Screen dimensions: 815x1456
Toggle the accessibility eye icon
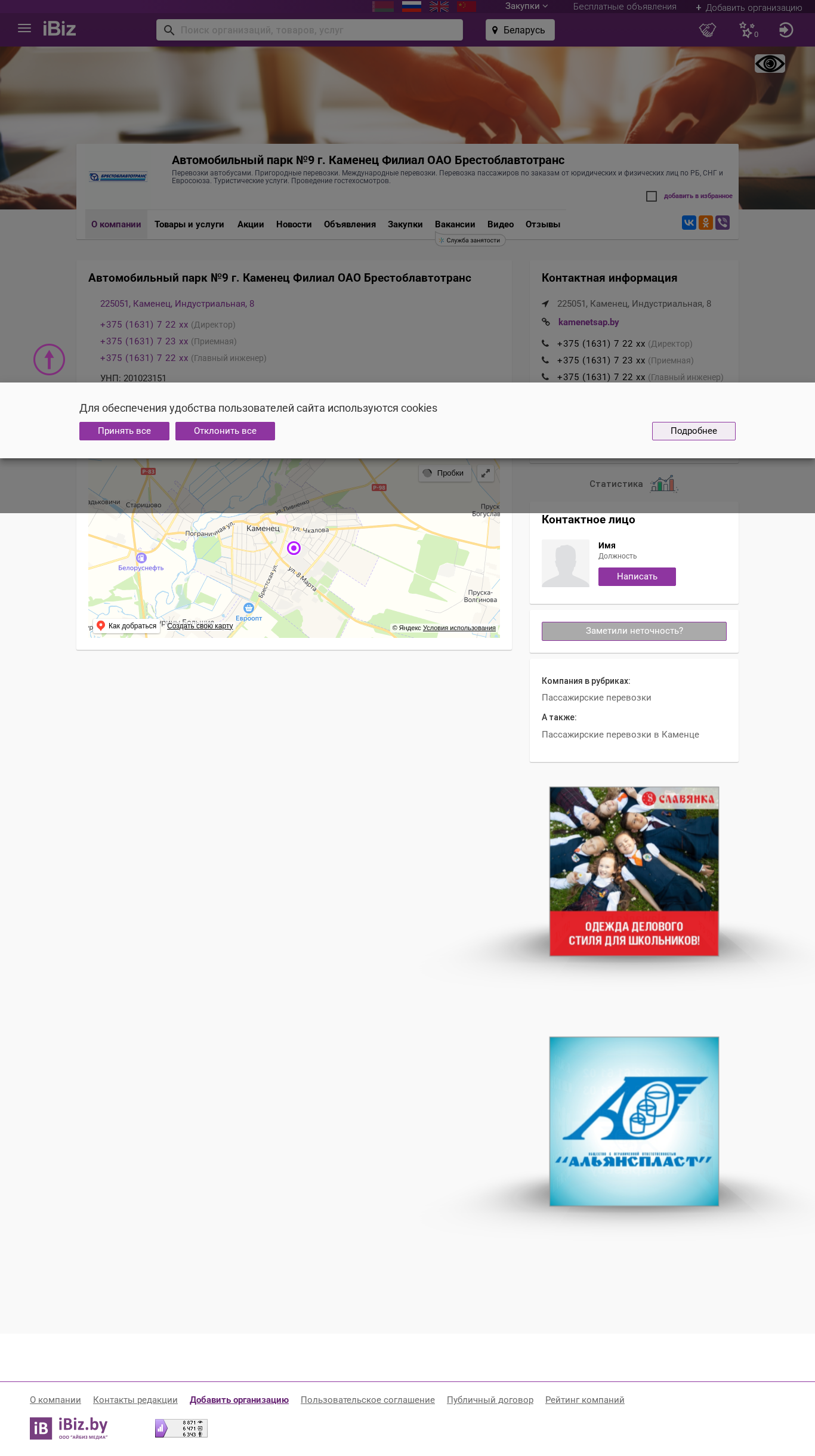click(x=770, y=64)
